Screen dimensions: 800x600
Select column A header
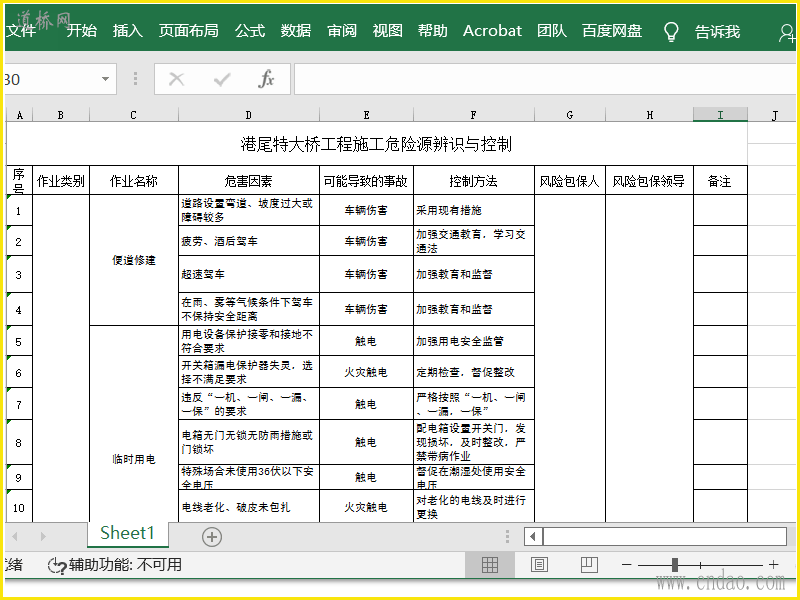(19, 115)
